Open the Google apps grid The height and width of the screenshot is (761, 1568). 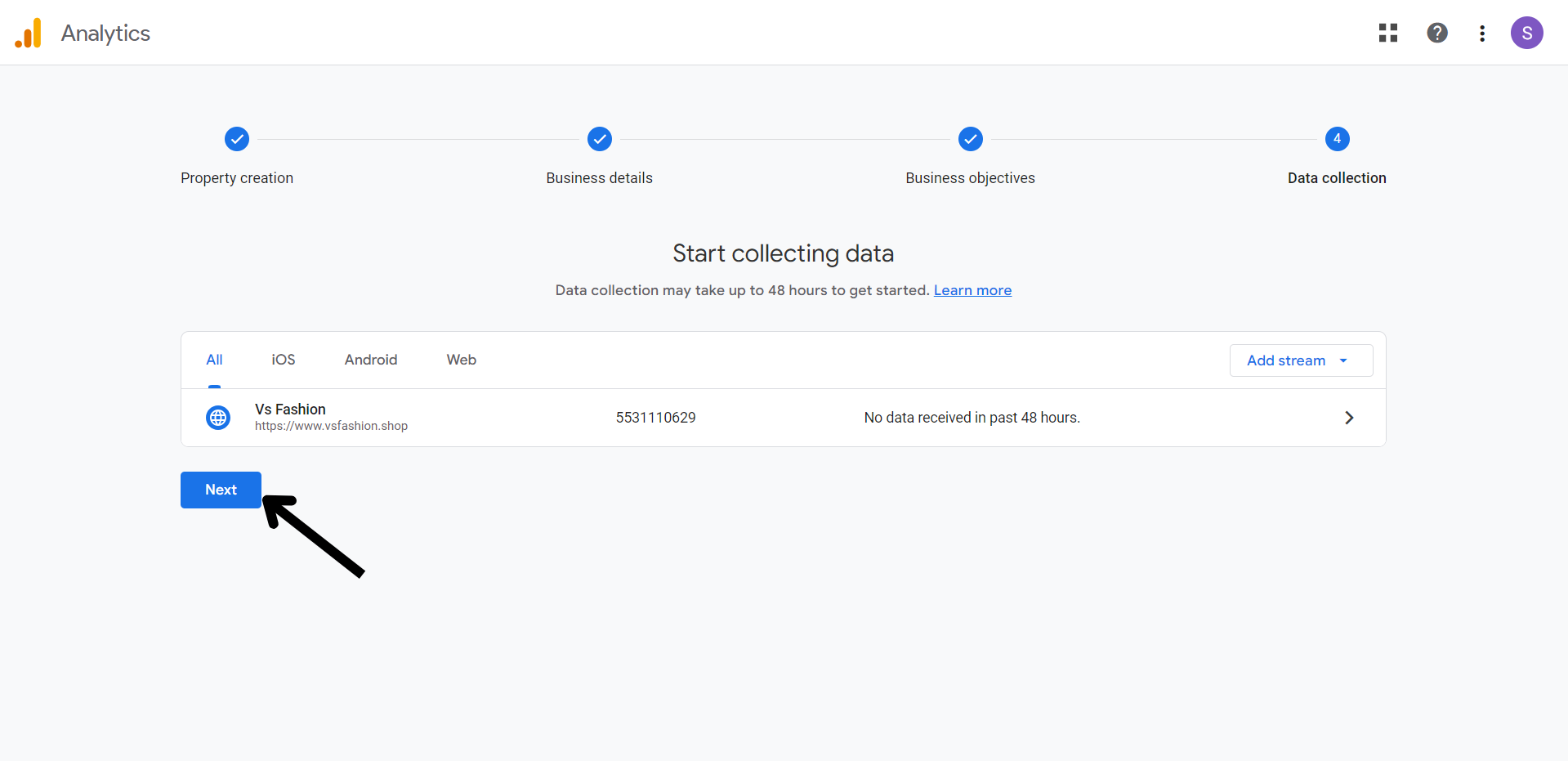tap(1387, 33)
